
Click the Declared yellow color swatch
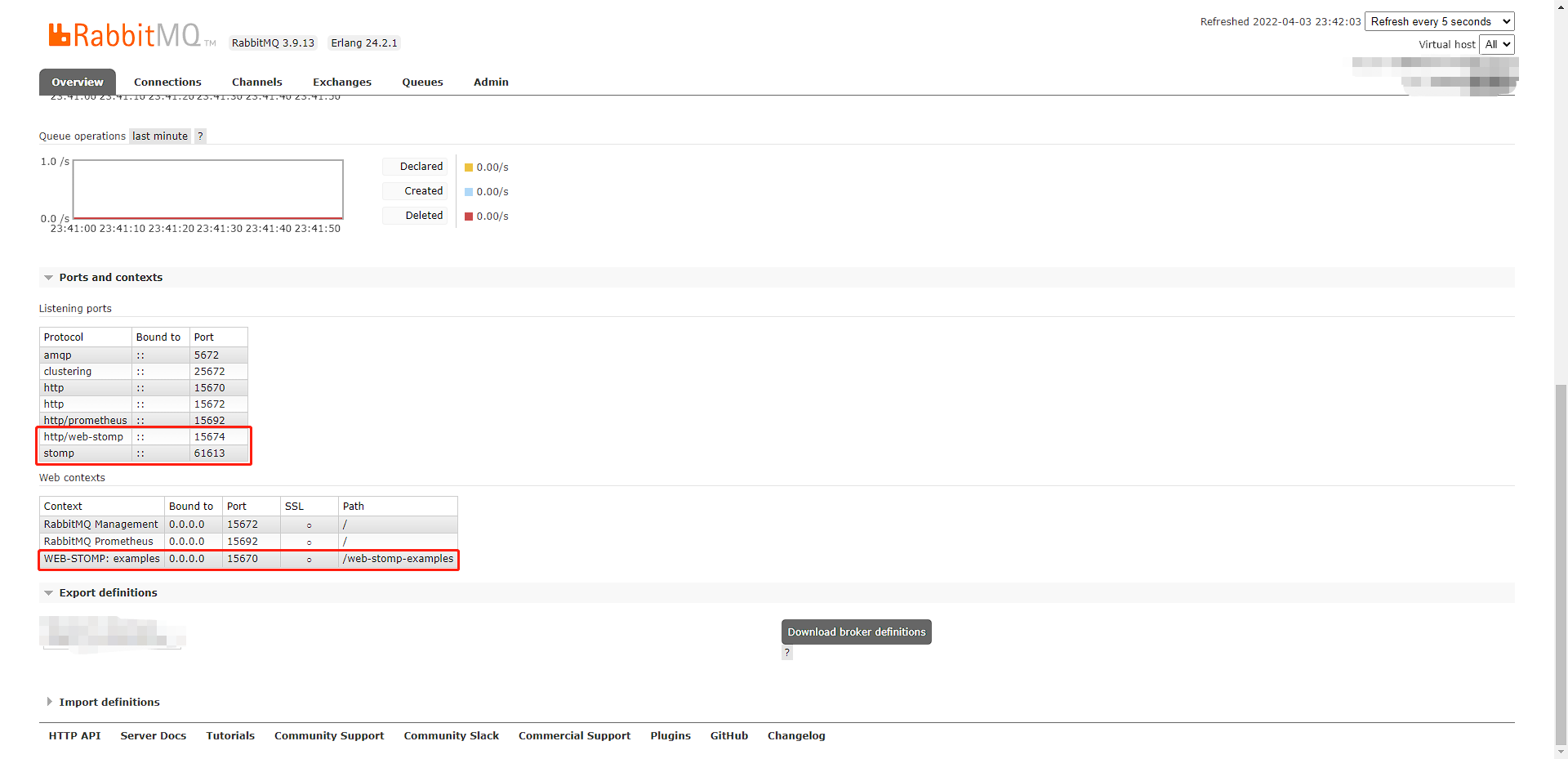tap(469, 167)
